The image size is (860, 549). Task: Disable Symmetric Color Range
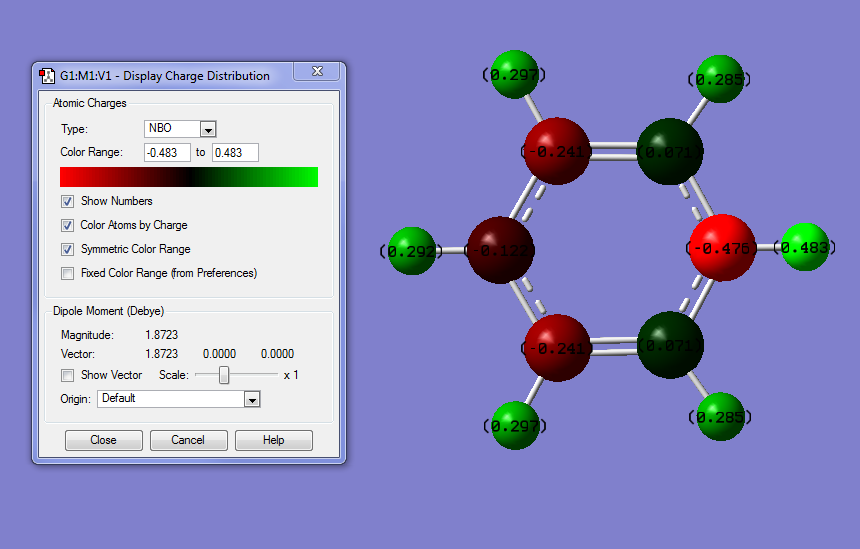(68, 249)
